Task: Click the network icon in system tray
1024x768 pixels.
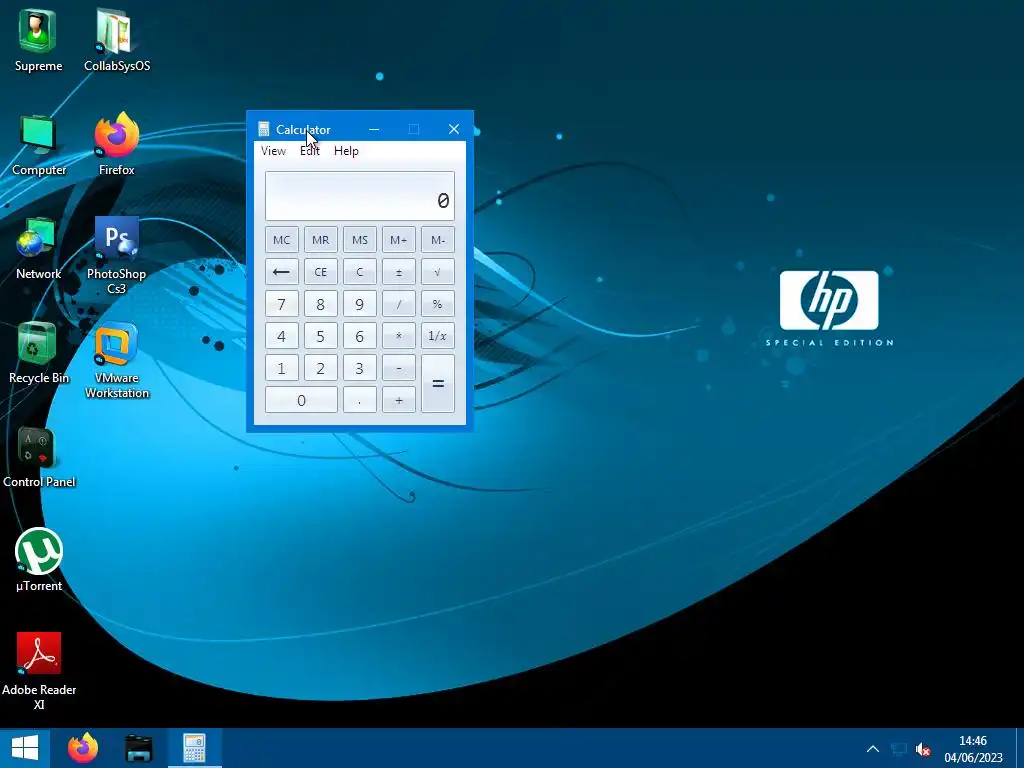Action: click(x=899, y=749)
